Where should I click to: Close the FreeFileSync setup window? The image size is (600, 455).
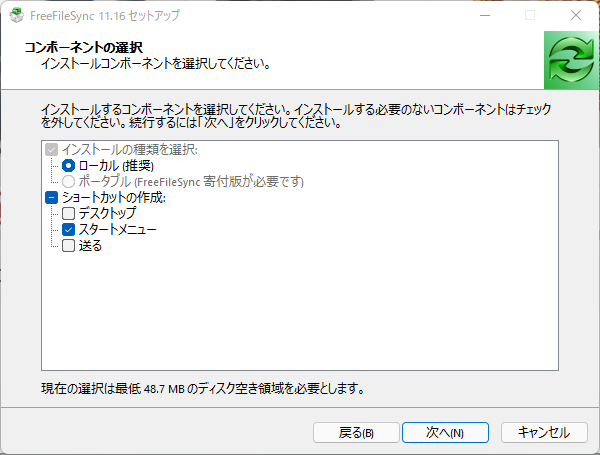point(576,15)
